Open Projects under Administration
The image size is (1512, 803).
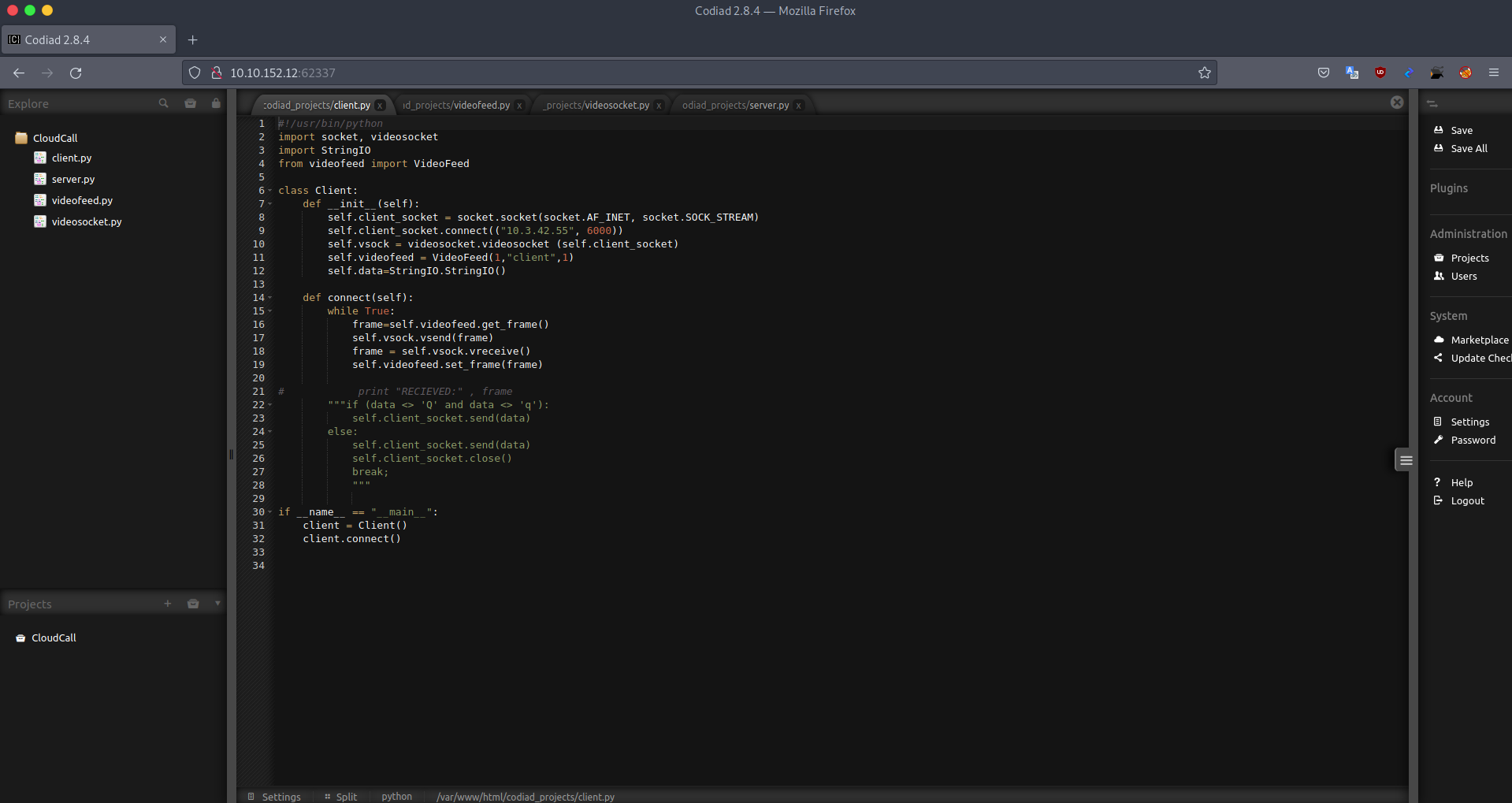(1461, 258)
